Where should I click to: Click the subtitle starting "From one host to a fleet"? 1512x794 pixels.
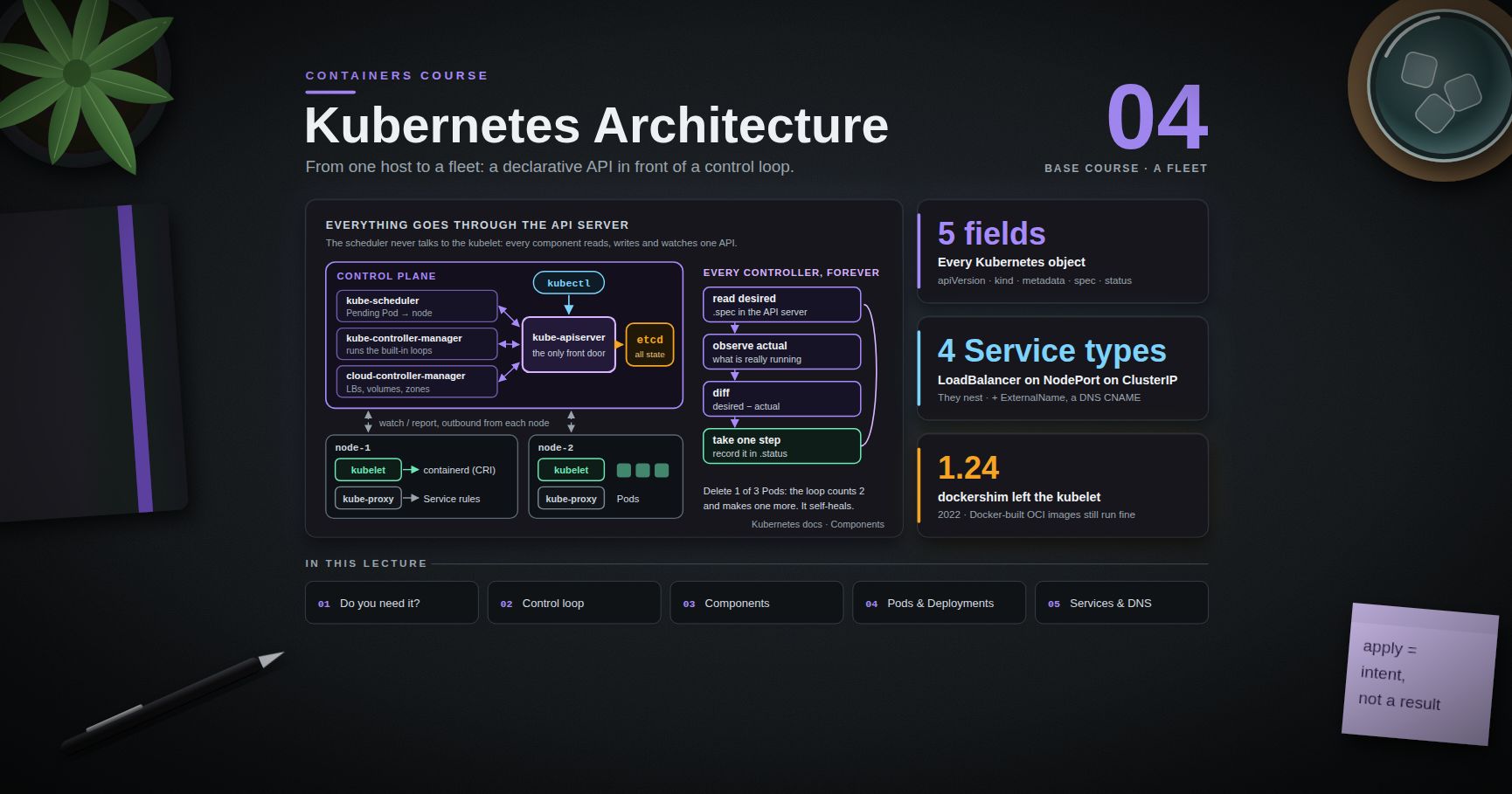(x=550, y=167)
